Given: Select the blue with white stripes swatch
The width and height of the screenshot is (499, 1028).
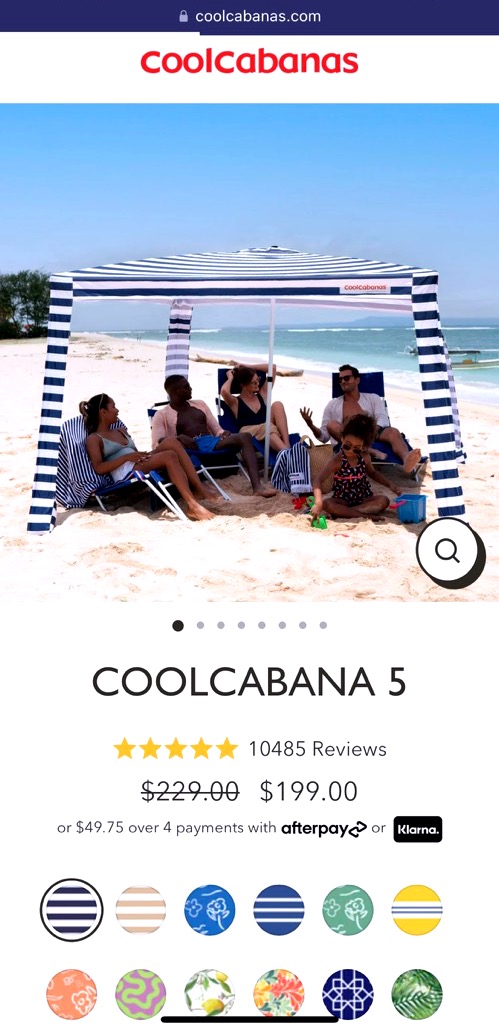Looking at the screenshot, I should [x=279, y=910].
